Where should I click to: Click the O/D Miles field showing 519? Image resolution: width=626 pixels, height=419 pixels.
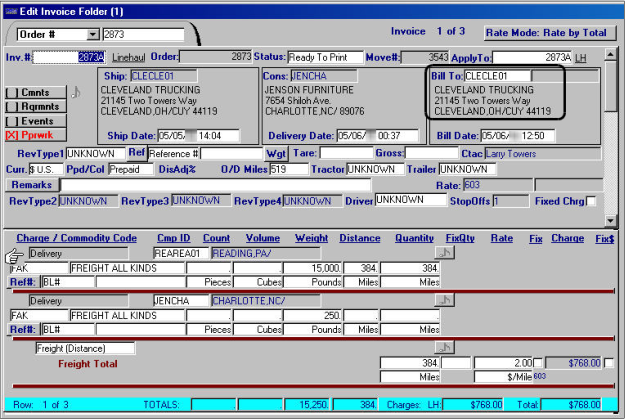click(289, 169)
